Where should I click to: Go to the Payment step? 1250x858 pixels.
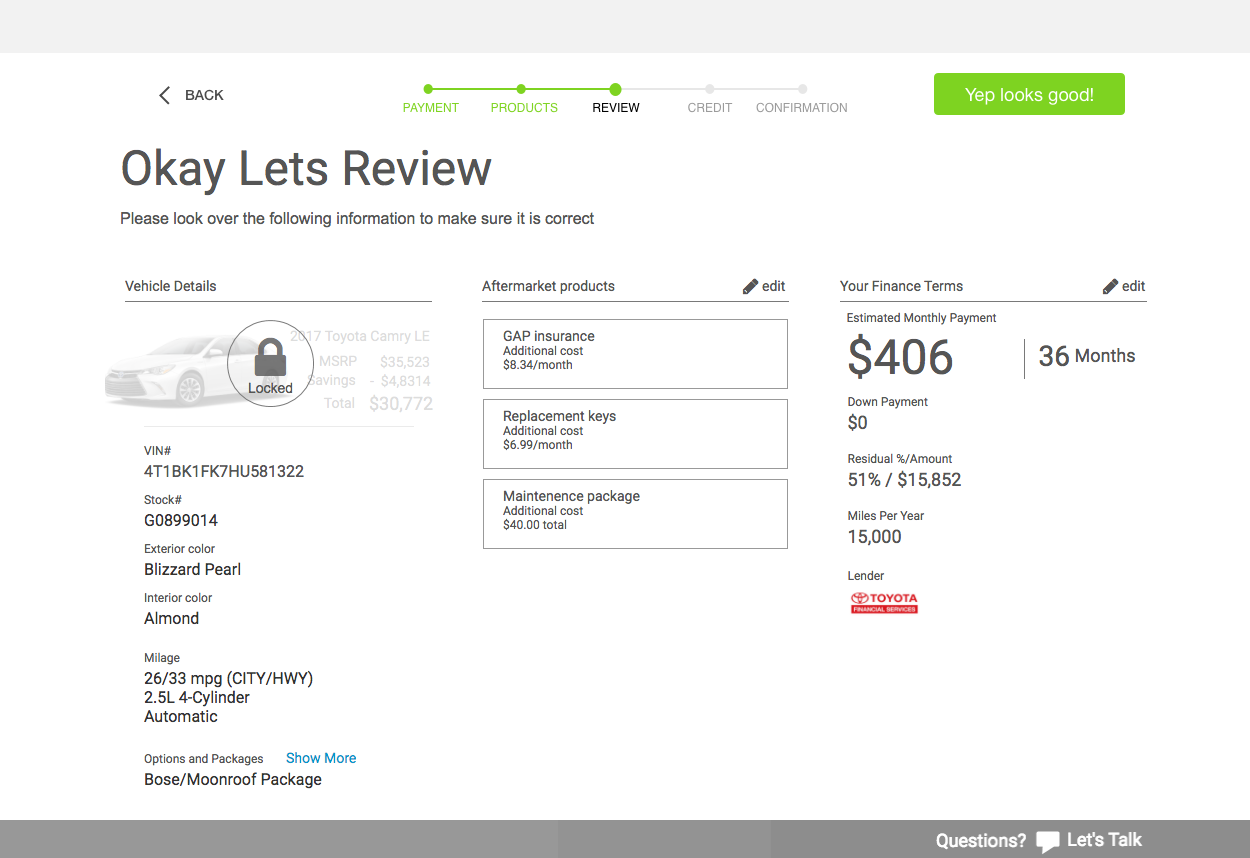pos(430,107)
